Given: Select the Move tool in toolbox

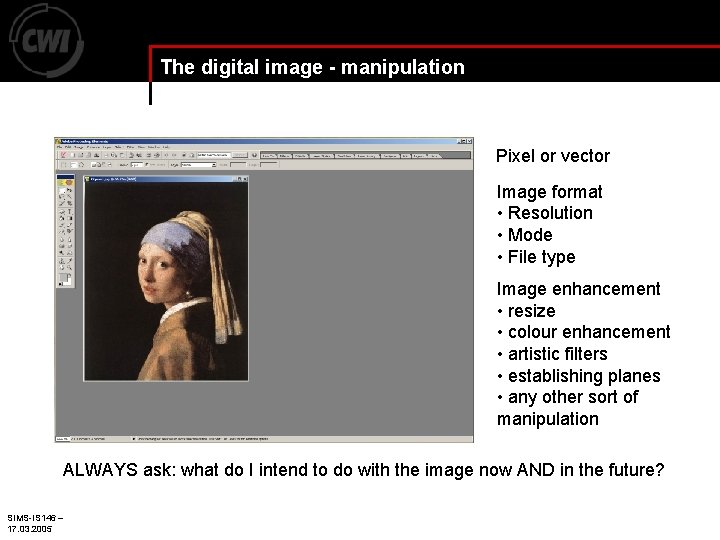Looking at the screenshot, I should [x=70, y=190].
